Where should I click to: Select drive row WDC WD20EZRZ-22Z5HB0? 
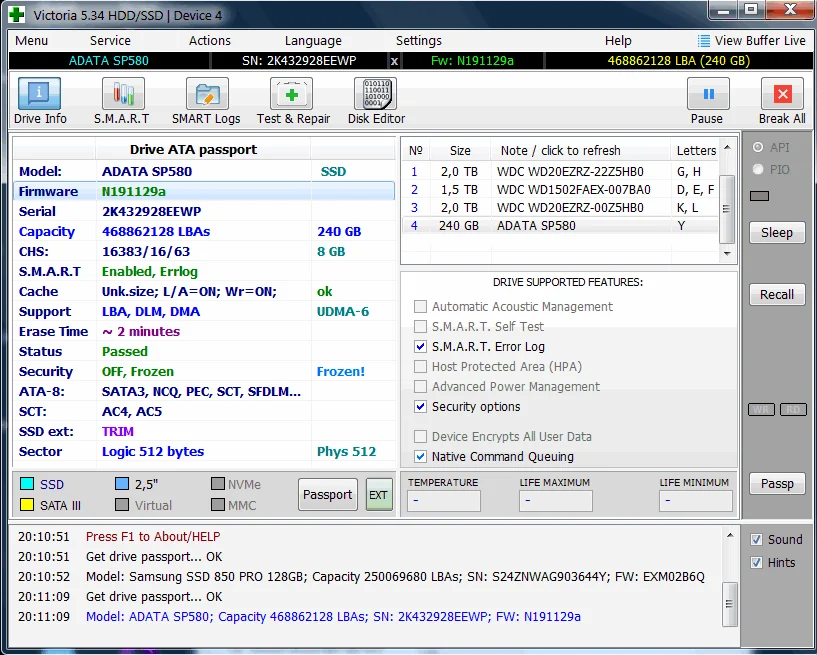click(x=560, y=171)
